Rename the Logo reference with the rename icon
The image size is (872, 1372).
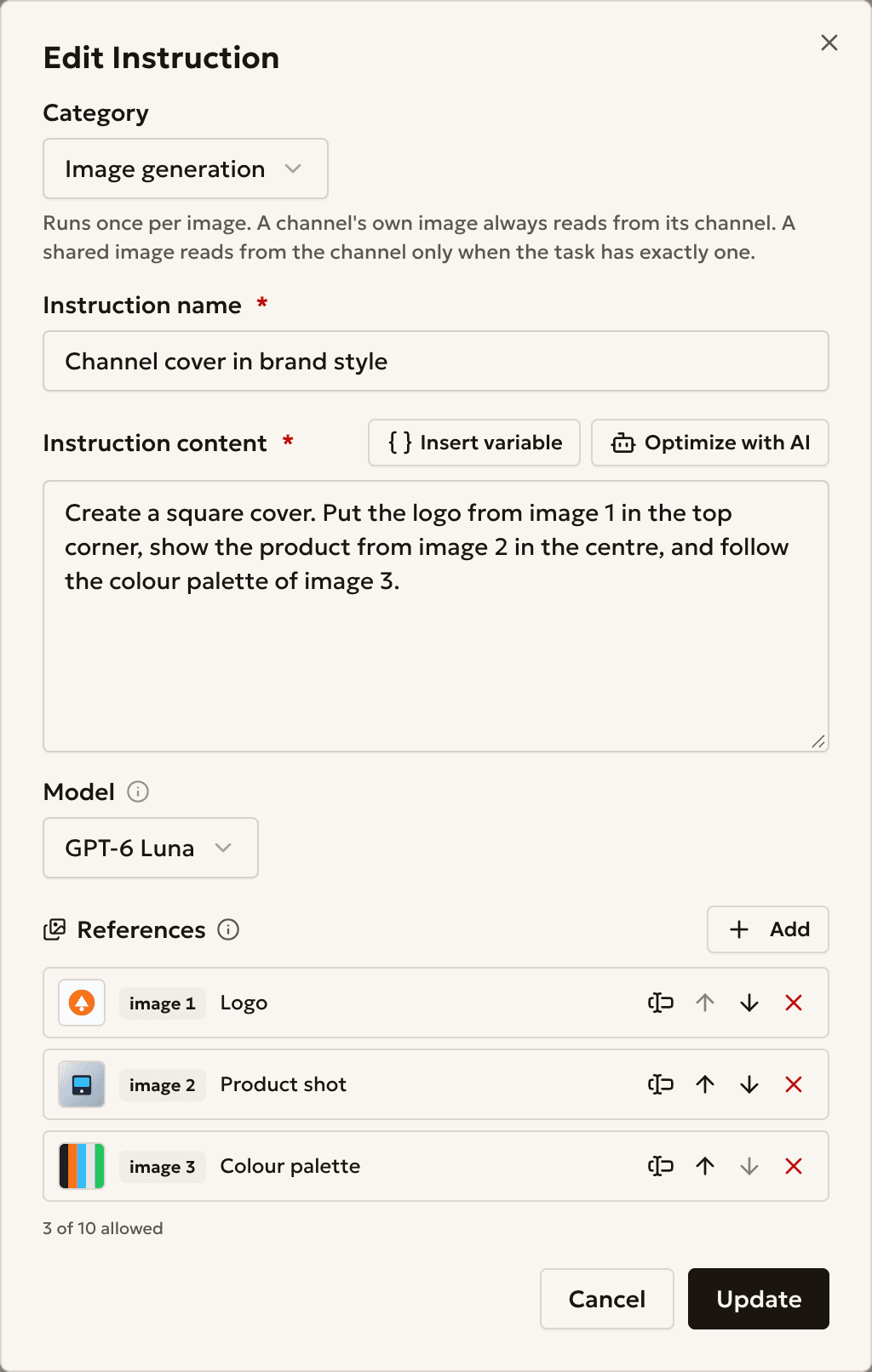(x=661, y=1003)
